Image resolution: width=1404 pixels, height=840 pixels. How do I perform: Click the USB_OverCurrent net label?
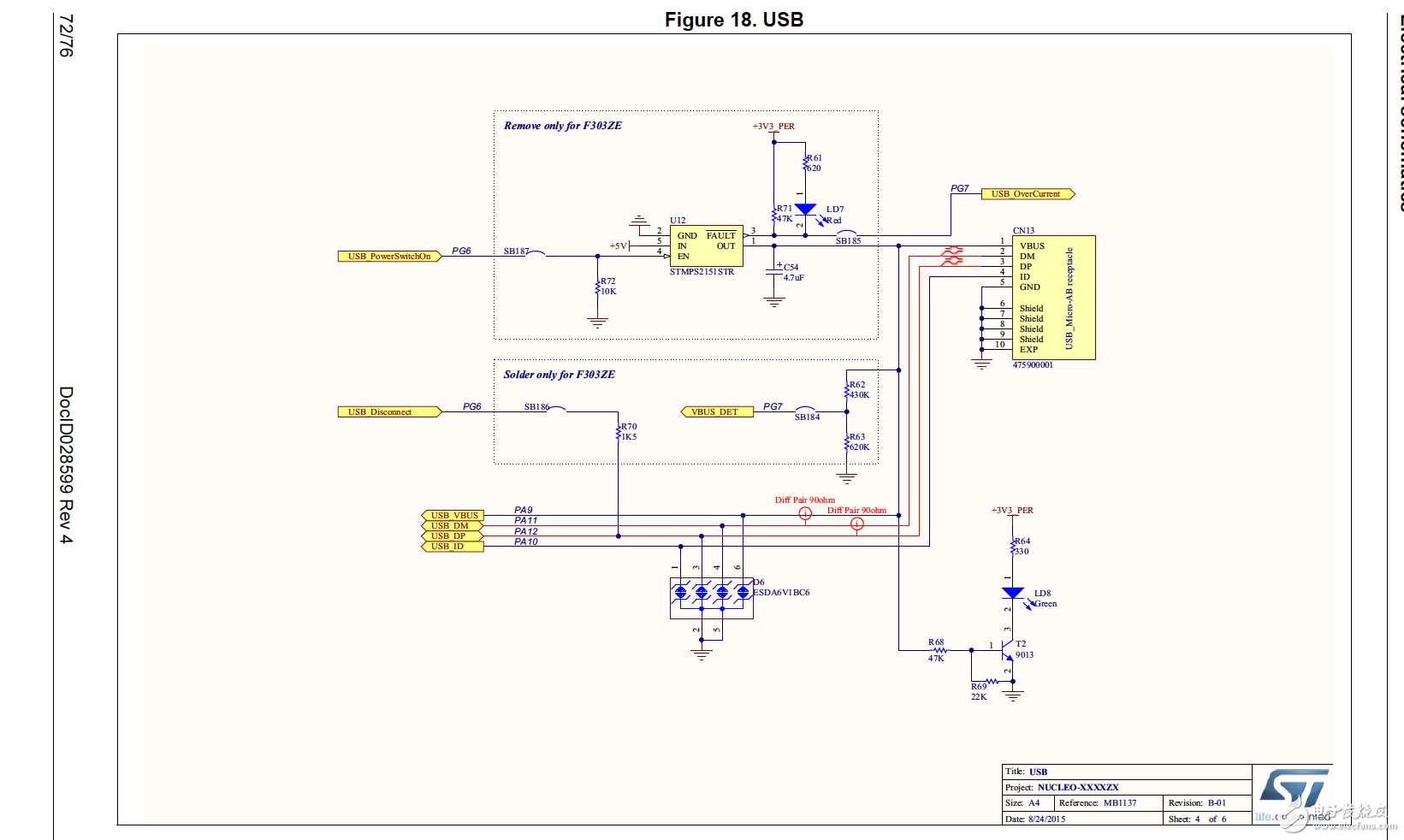[x=1028, y=194]
